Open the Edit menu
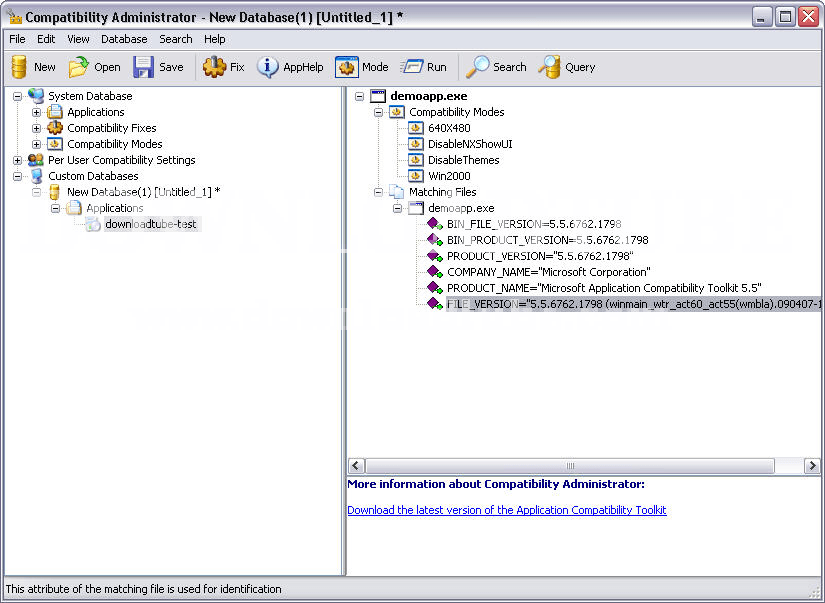This screenshot has width=825, height=603. (45, 39)
